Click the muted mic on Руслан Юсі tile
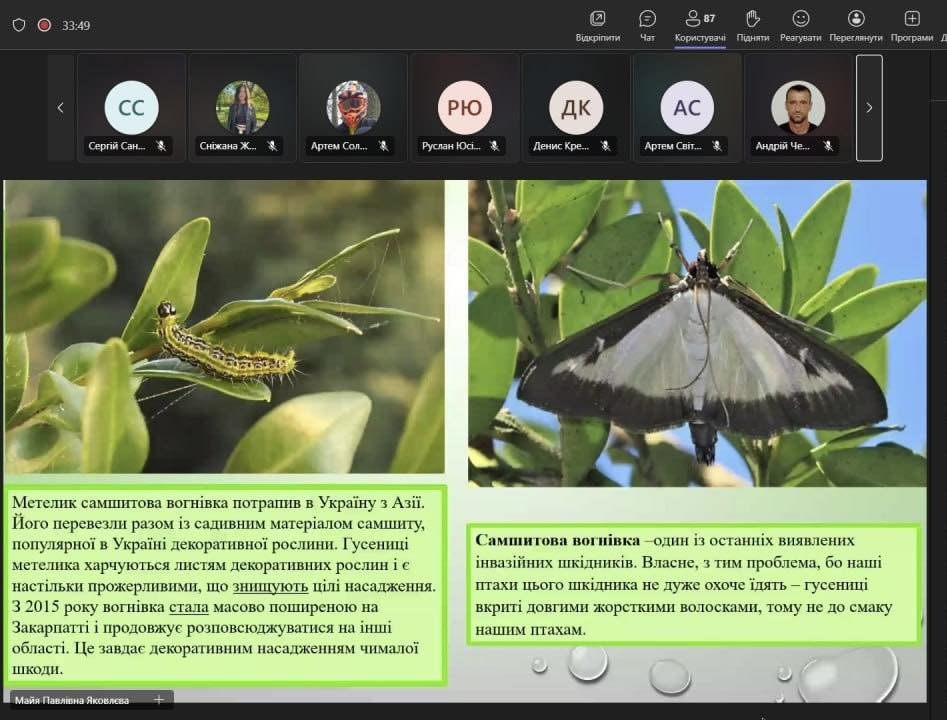Image resolution: width=947 pixels, height=720 pixels. [x=494, y=146]
